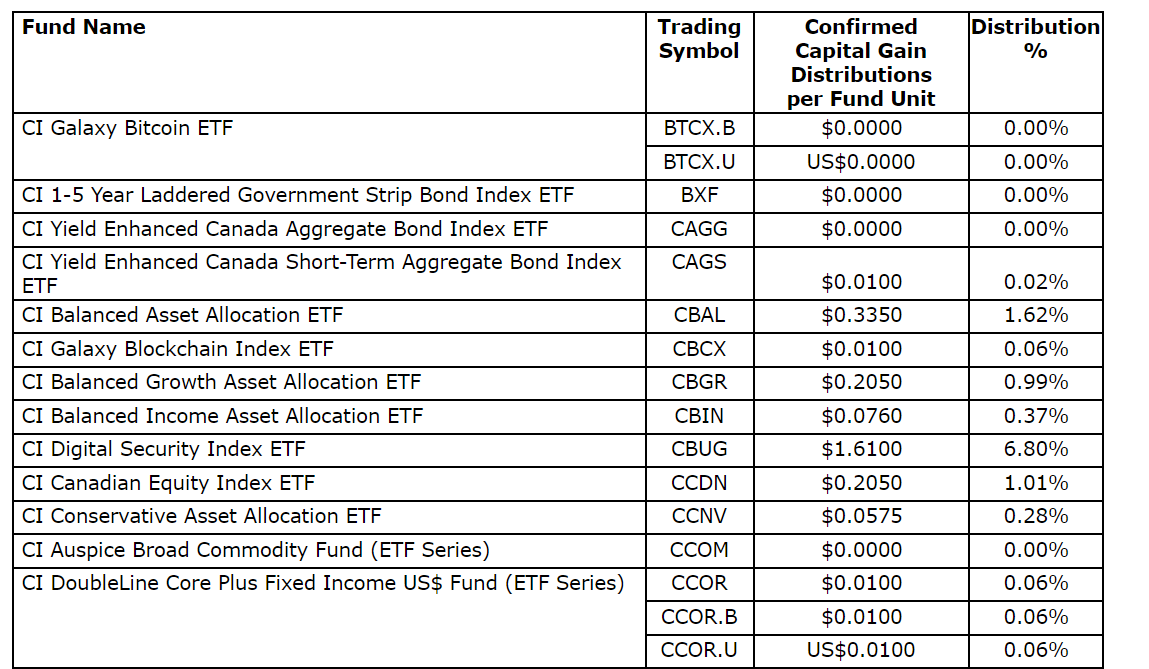This screenshot has height=669, width=1149.
Task: Select the 0.37% distribution value
Action: pyautogui.click(x=1035, y=416)
